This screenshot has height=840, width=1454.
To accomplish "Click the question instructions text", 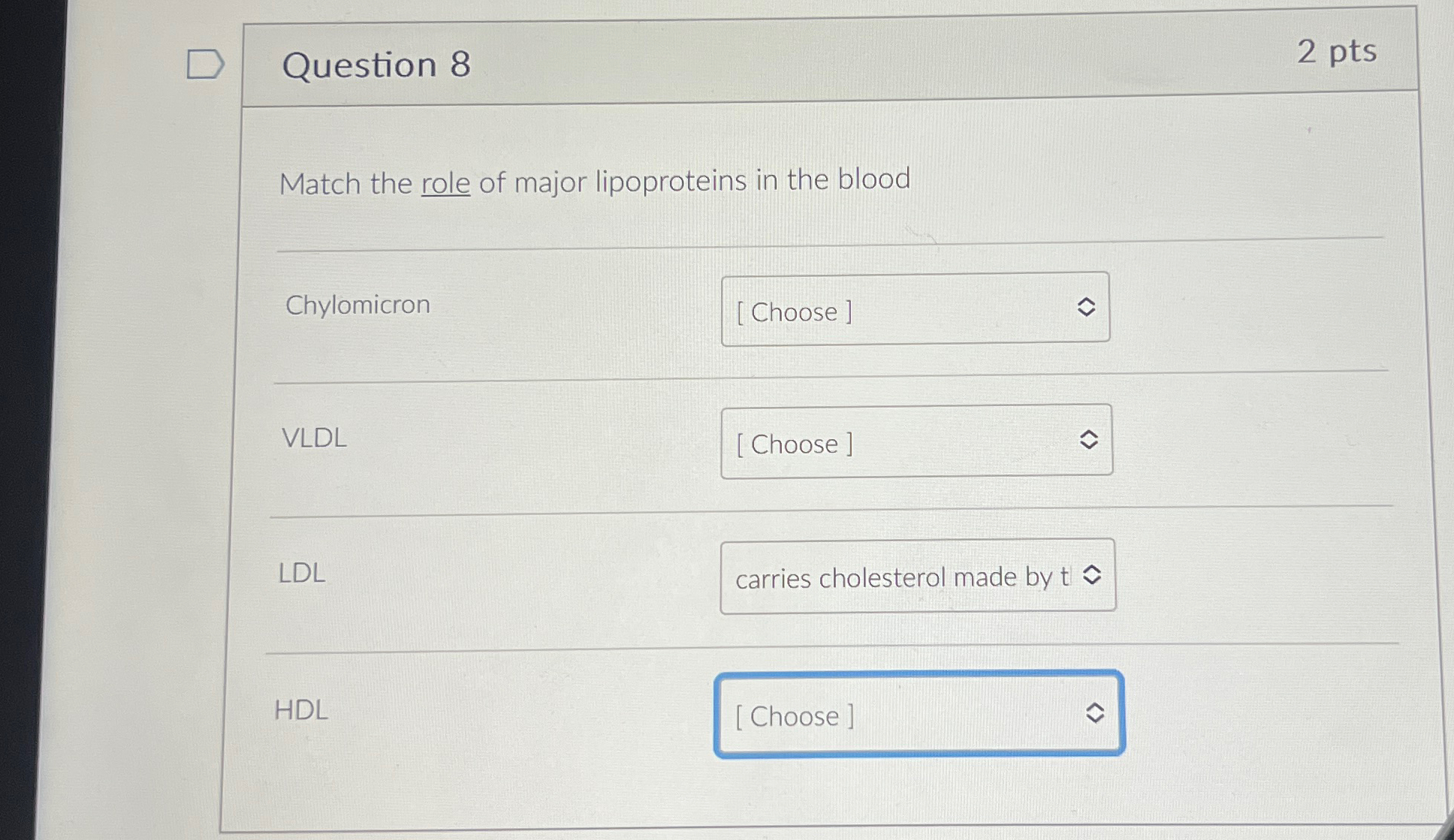I will (593, 181).
